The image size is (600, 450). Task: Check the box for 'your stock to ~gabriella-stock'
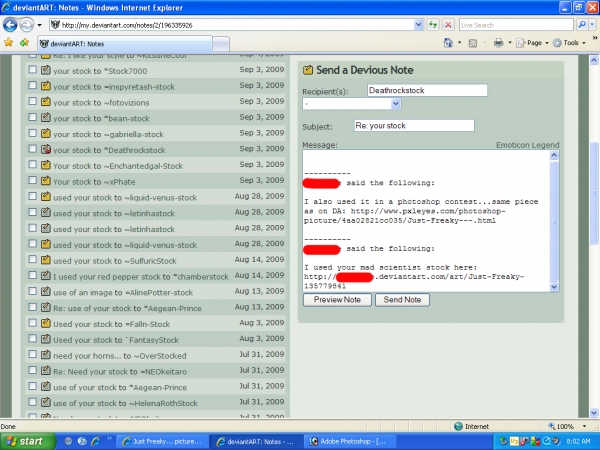point(33,133)
